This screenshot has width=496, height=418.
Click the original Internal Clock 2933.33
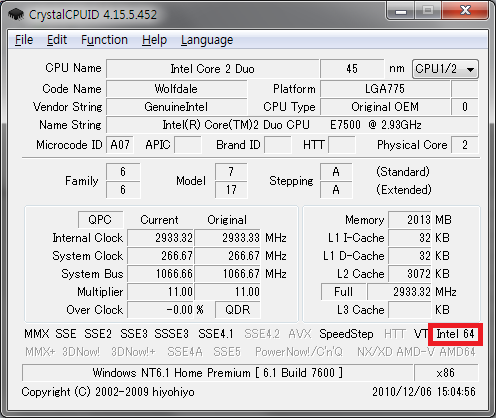[228, 238]
